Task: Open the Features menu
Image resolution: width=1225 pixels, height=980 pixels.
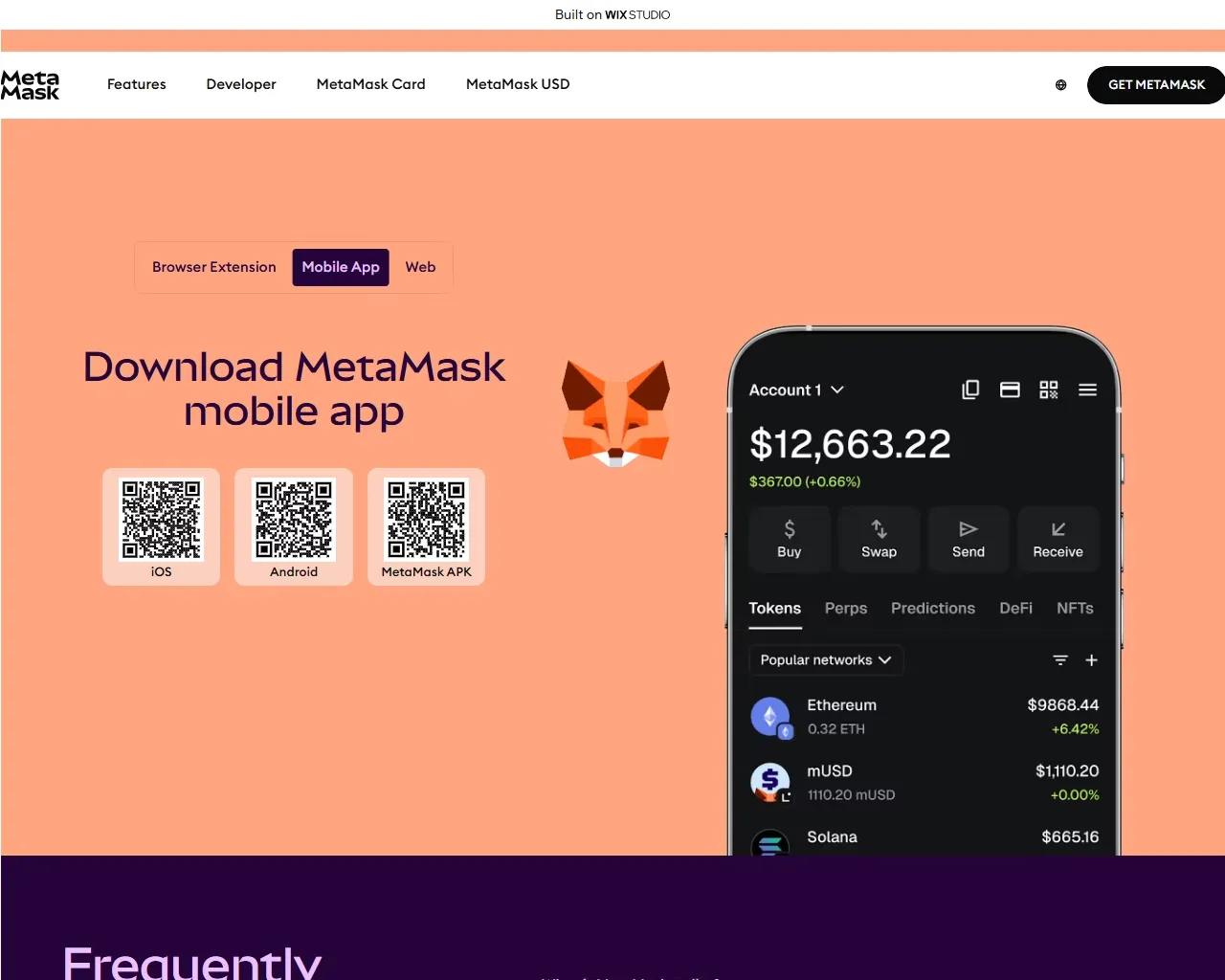Action: 137,84
